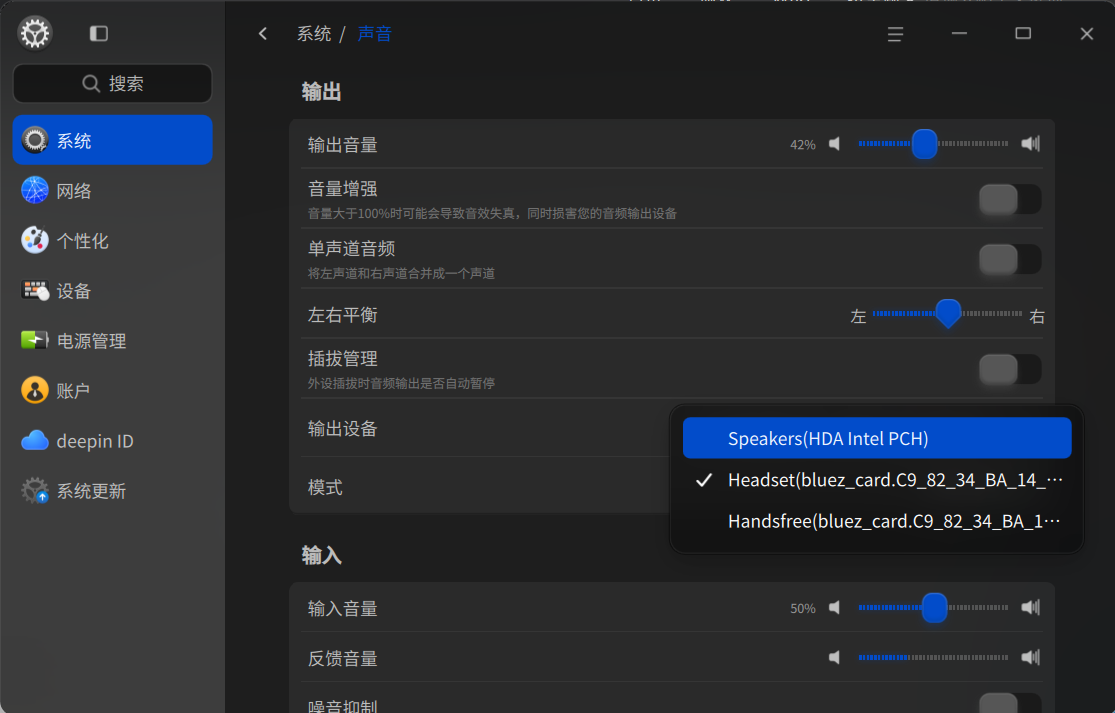Click high-volume speaker icon for 输出音量
The image size is (1115, 713).
pos(1030,144)
